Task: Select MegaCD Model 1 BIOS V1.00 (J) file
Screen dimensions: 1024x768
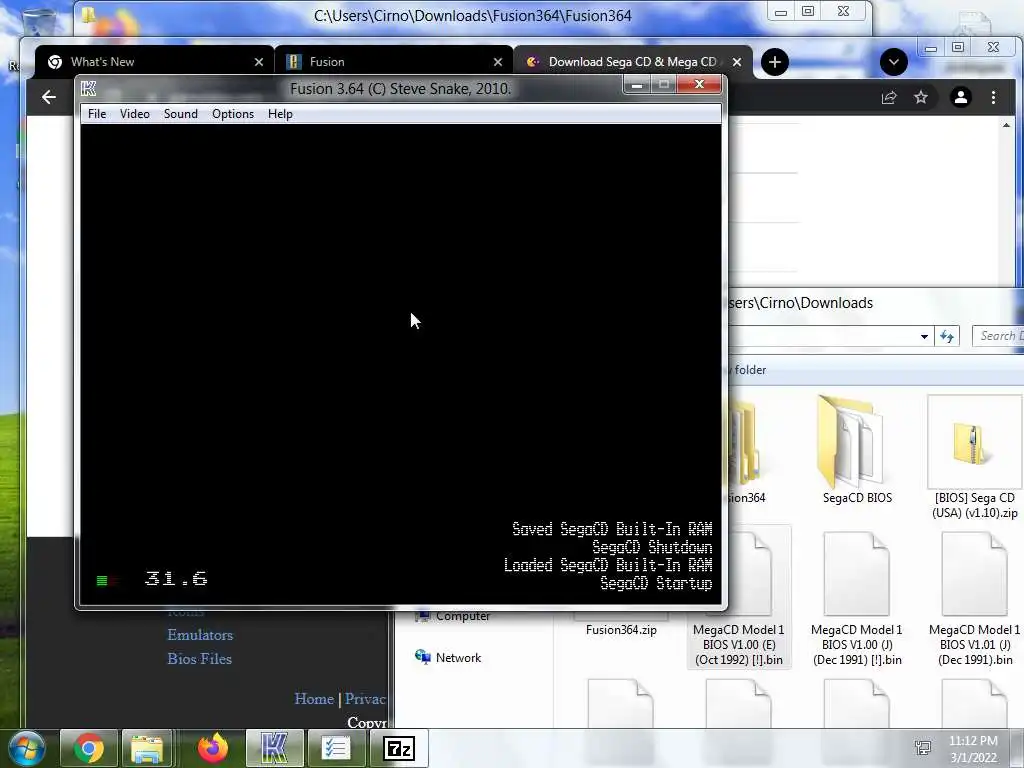Action: [857, 598]
